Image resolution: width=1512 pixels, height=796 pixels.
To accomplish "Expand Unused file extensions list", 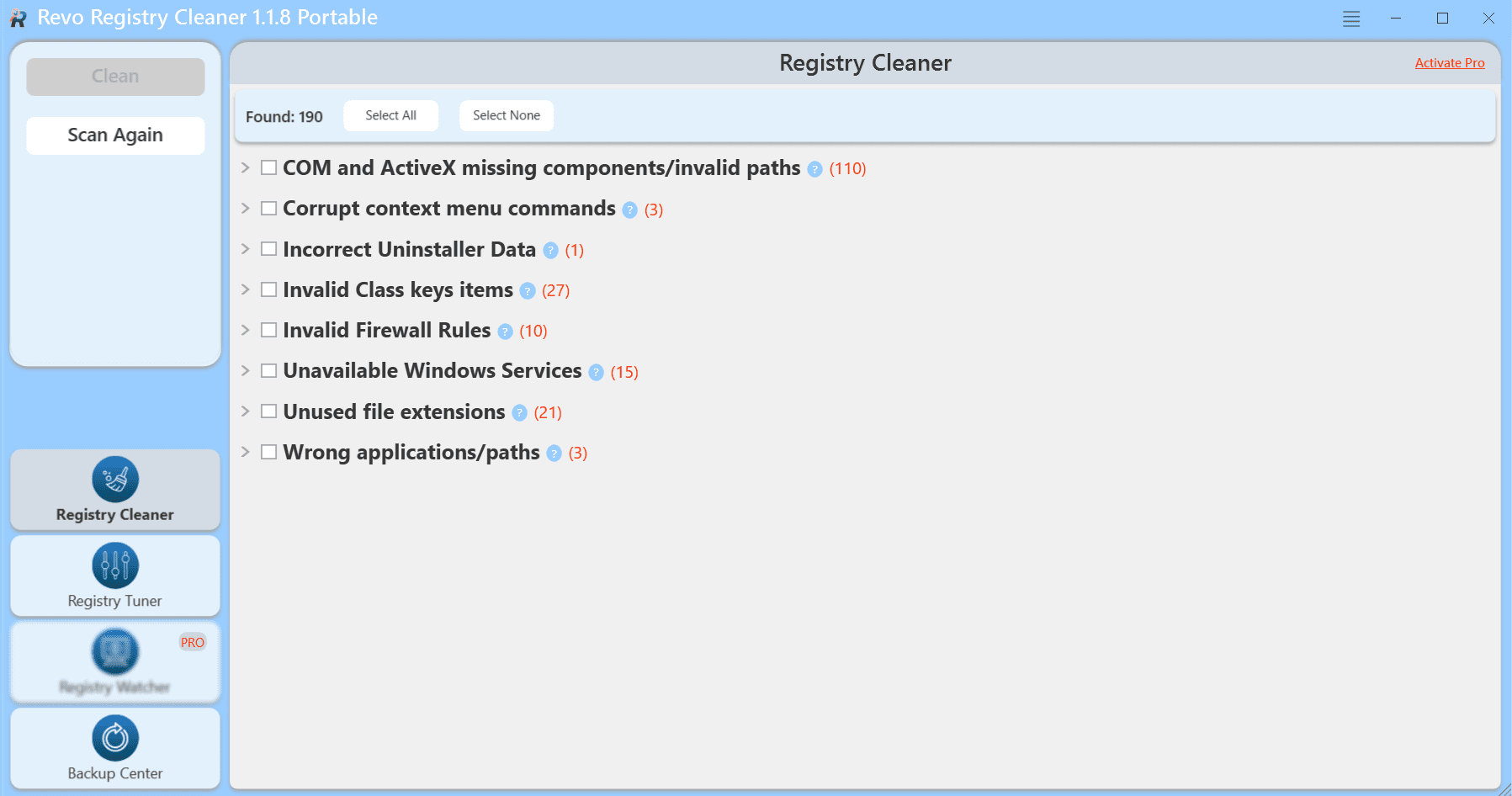I will (x=245, y=411).
